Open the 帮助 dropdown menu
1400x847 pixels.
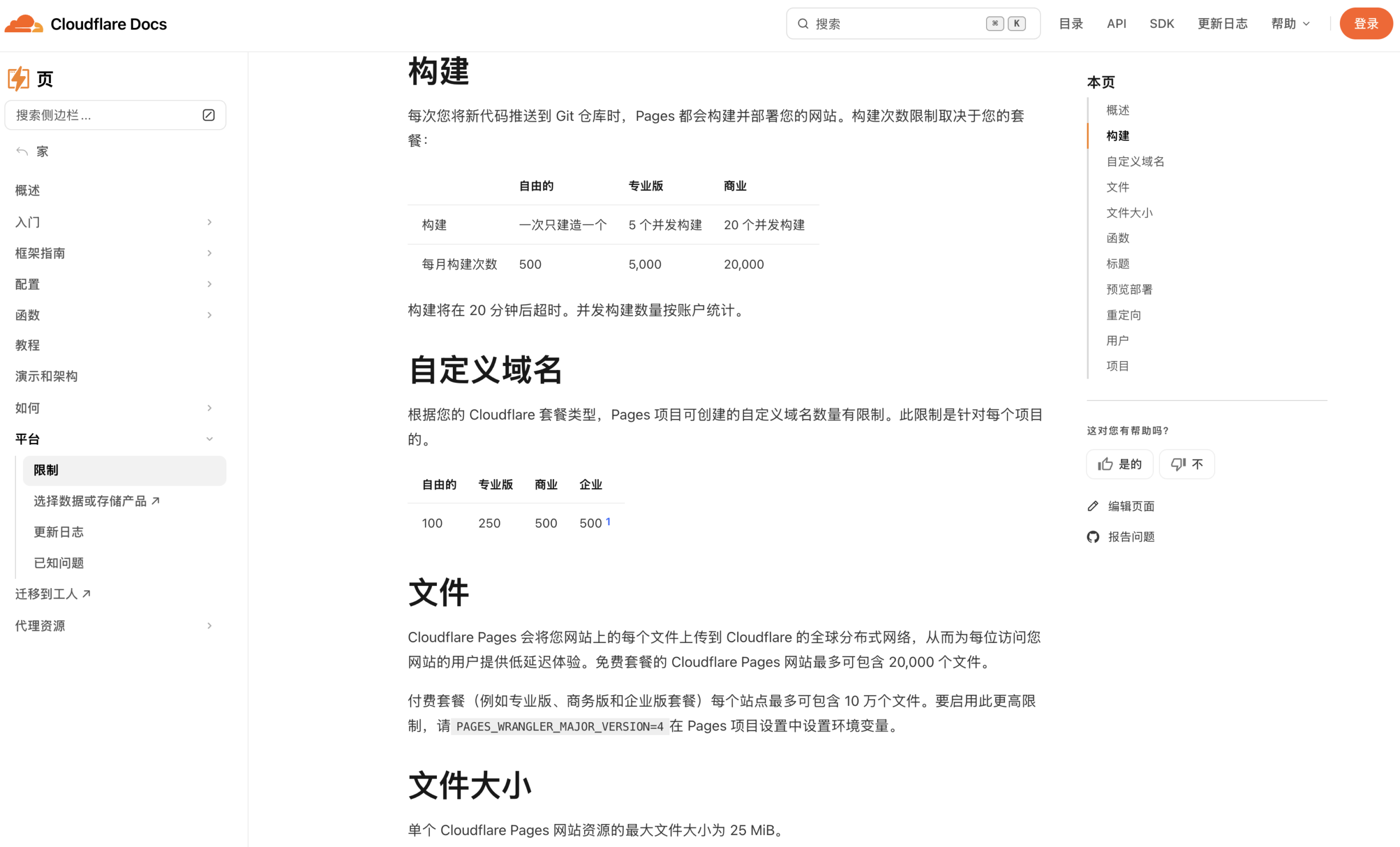tap(1290, 24)
